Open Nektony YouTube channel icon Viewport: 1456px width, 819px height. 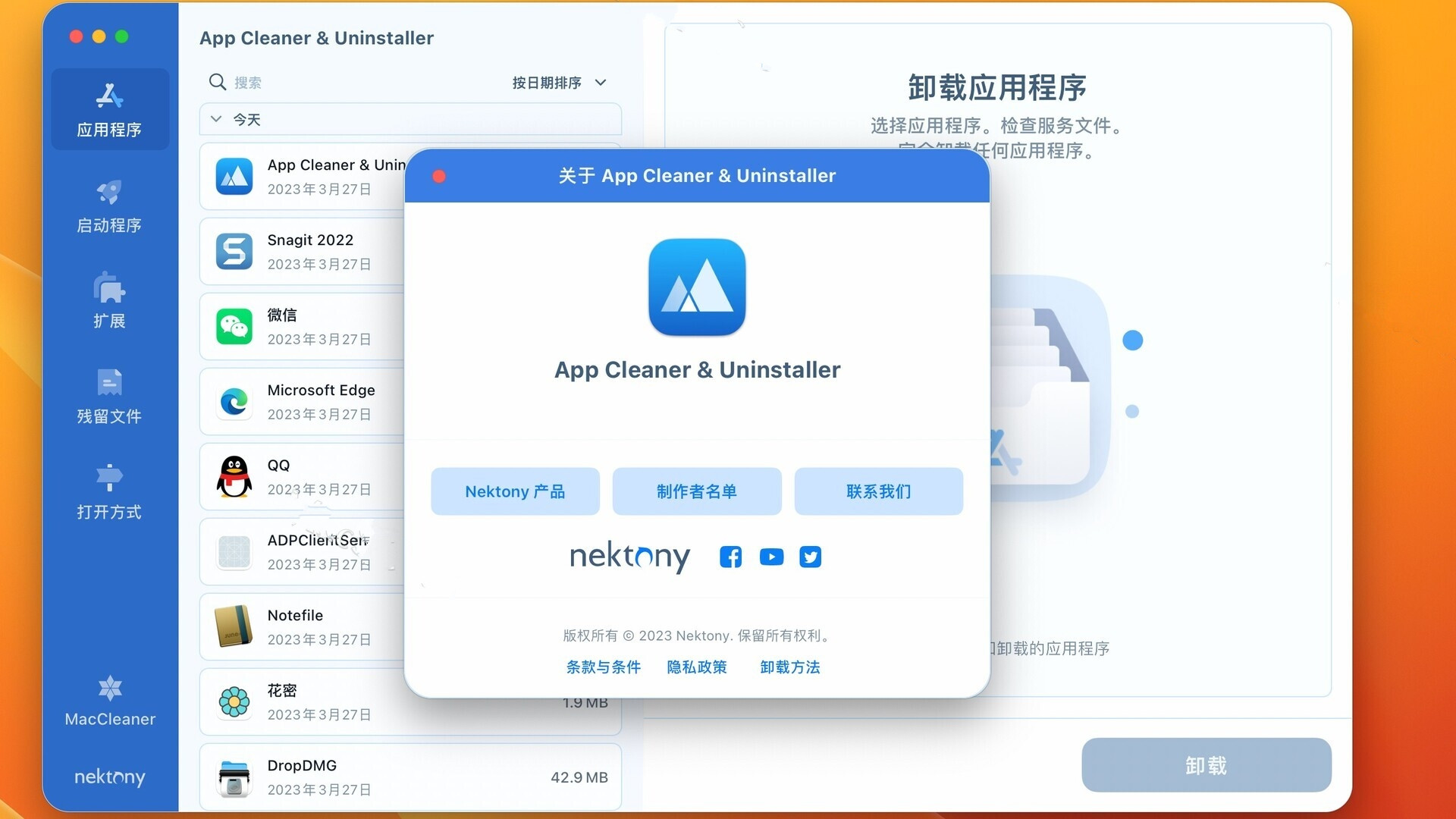[x=771, y=557]
